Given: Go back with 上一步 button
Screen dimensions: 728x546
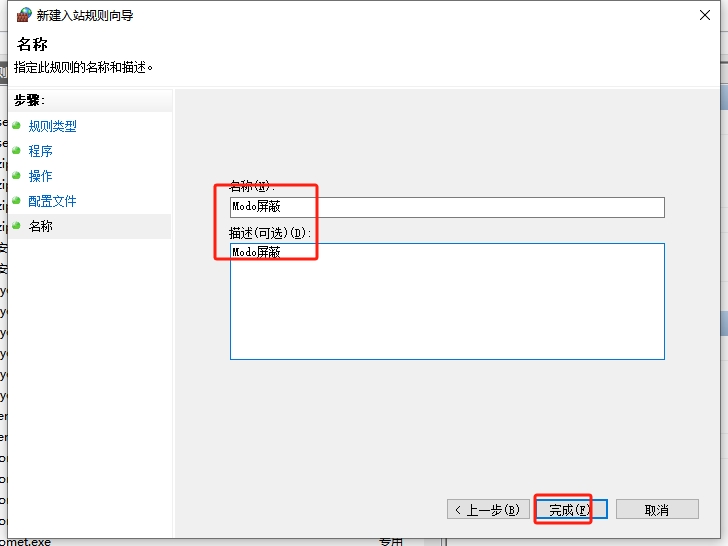Looking at the screenshot, I should 486,509.
